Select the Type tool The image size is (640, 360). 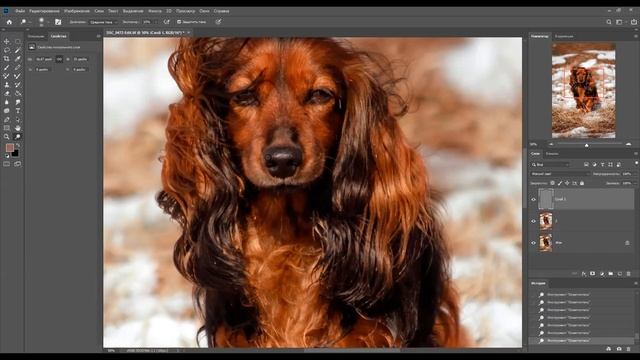[18, 111]
